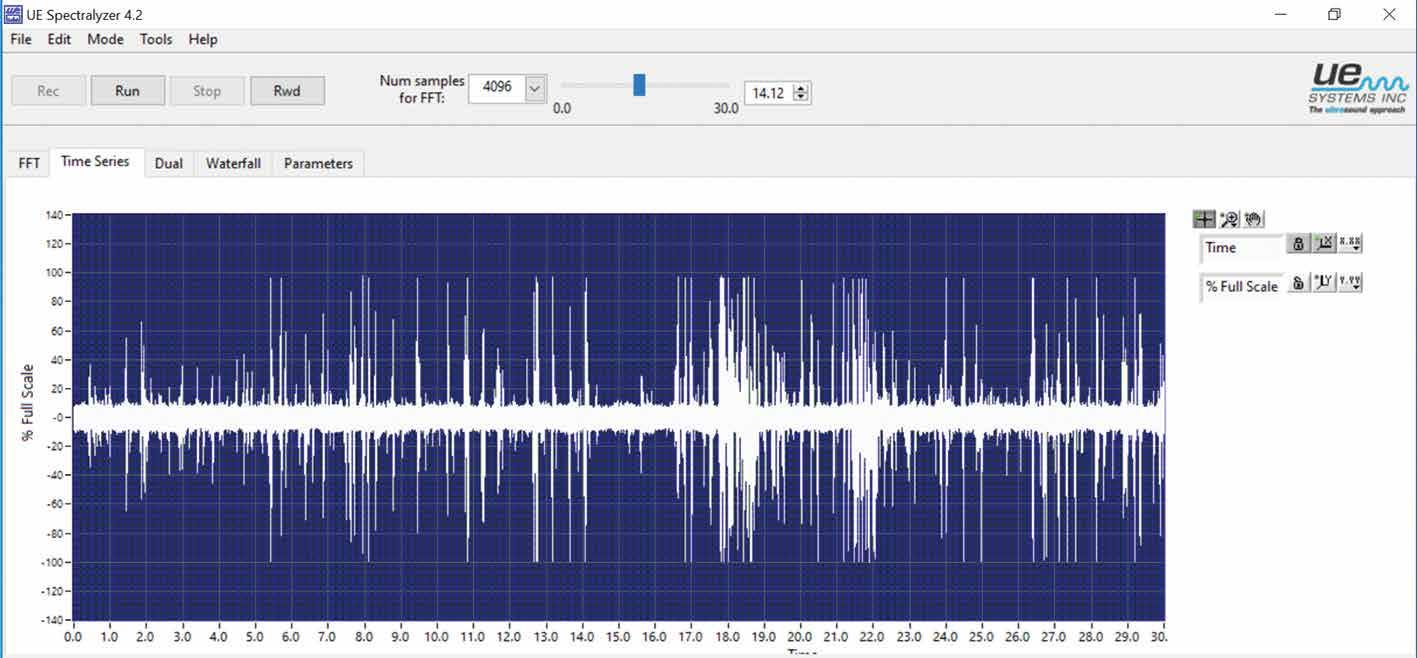Select the hand panning tool

click(x=1254, y=219)
